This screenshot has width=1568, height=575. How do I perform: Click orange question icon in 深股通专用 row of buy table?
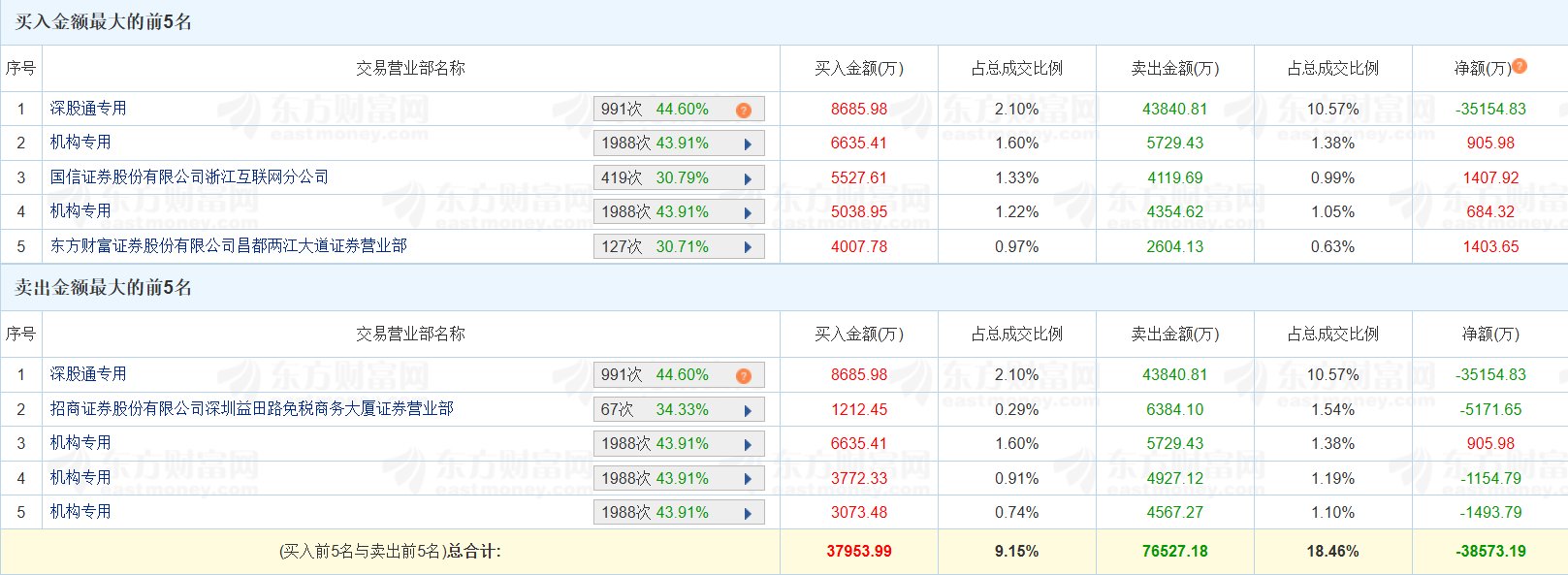point(744,111)
